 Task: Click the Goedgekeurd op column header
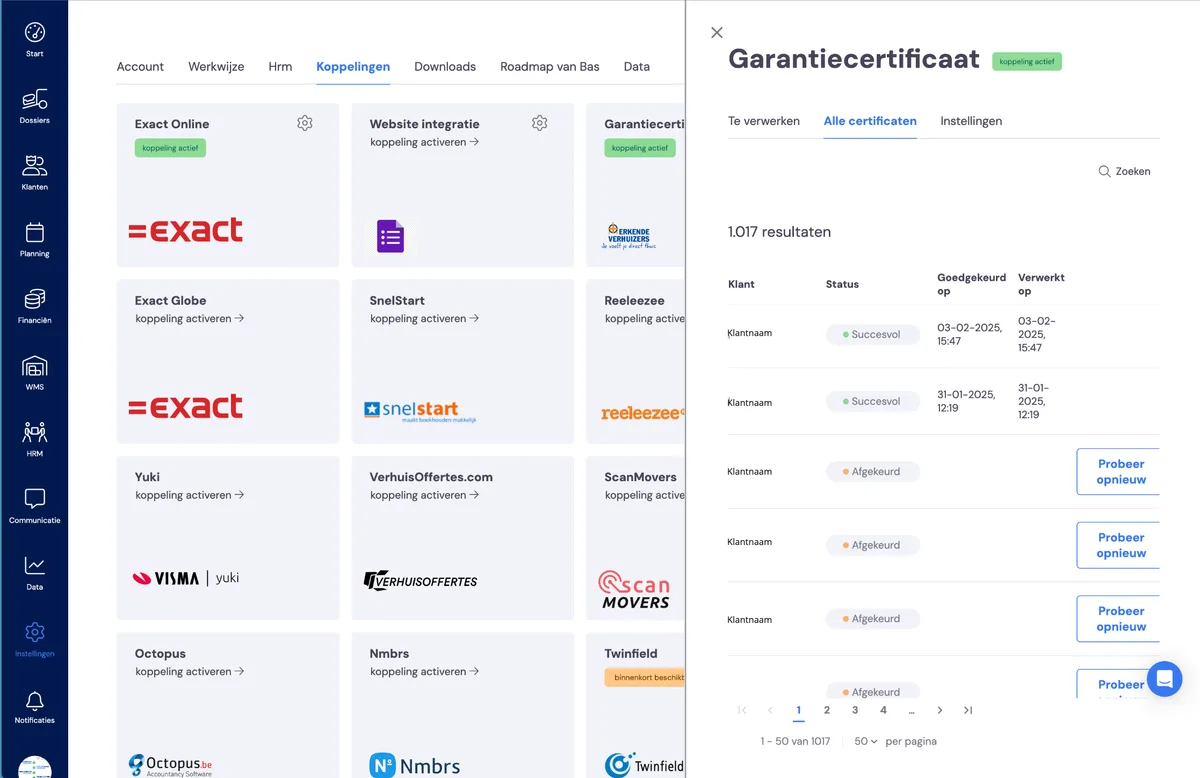(x=971, y=284)
